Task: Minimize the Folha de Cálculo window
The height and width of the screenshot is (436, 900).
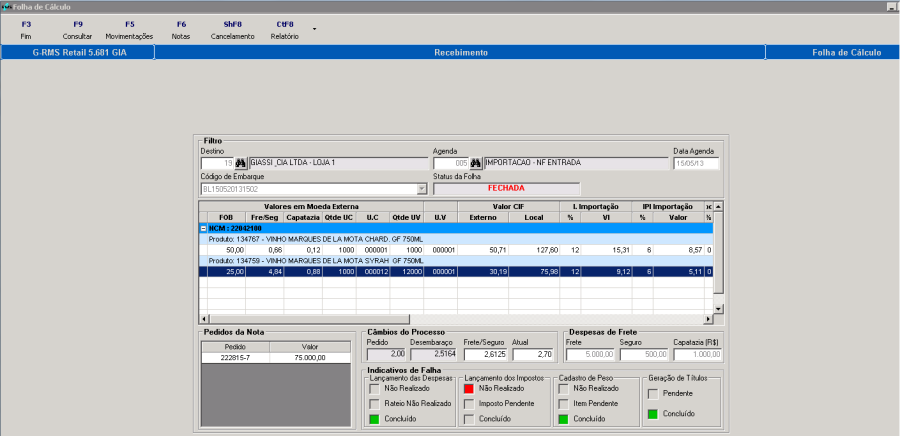Action: tap(891, 6)
